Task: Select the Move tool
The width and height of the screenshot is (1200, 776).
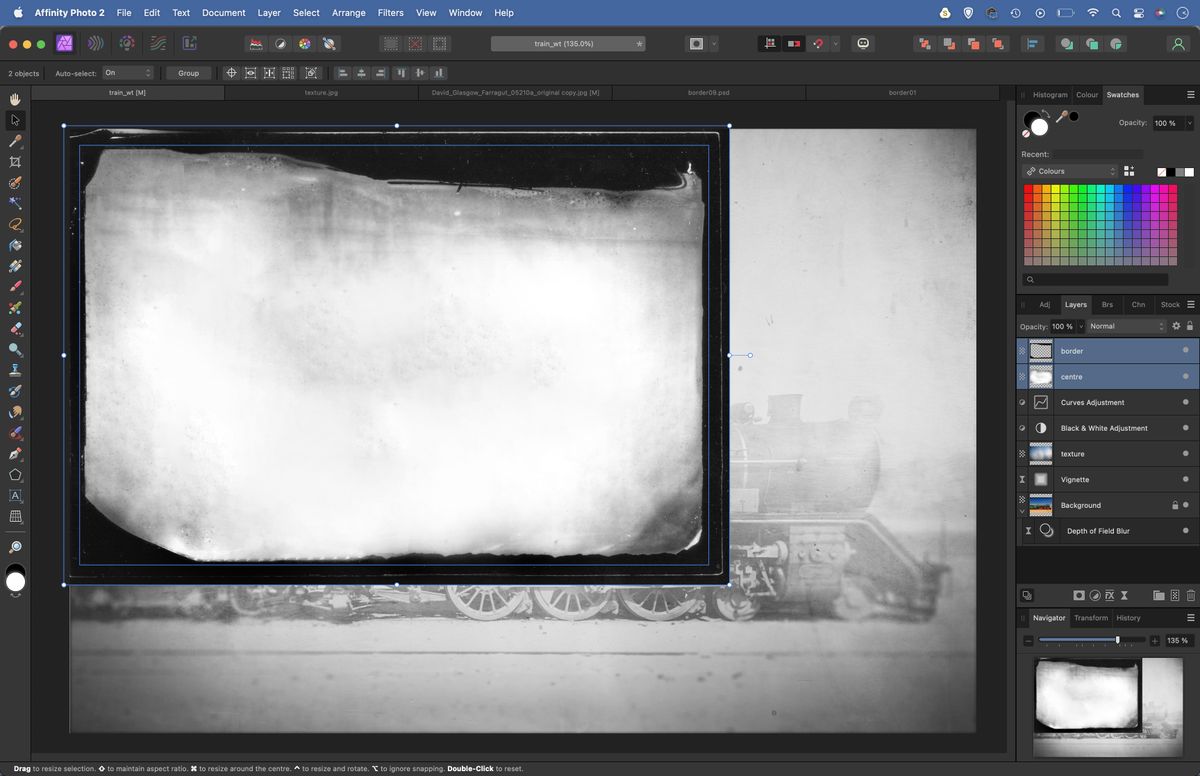Action: click(15, 120)
